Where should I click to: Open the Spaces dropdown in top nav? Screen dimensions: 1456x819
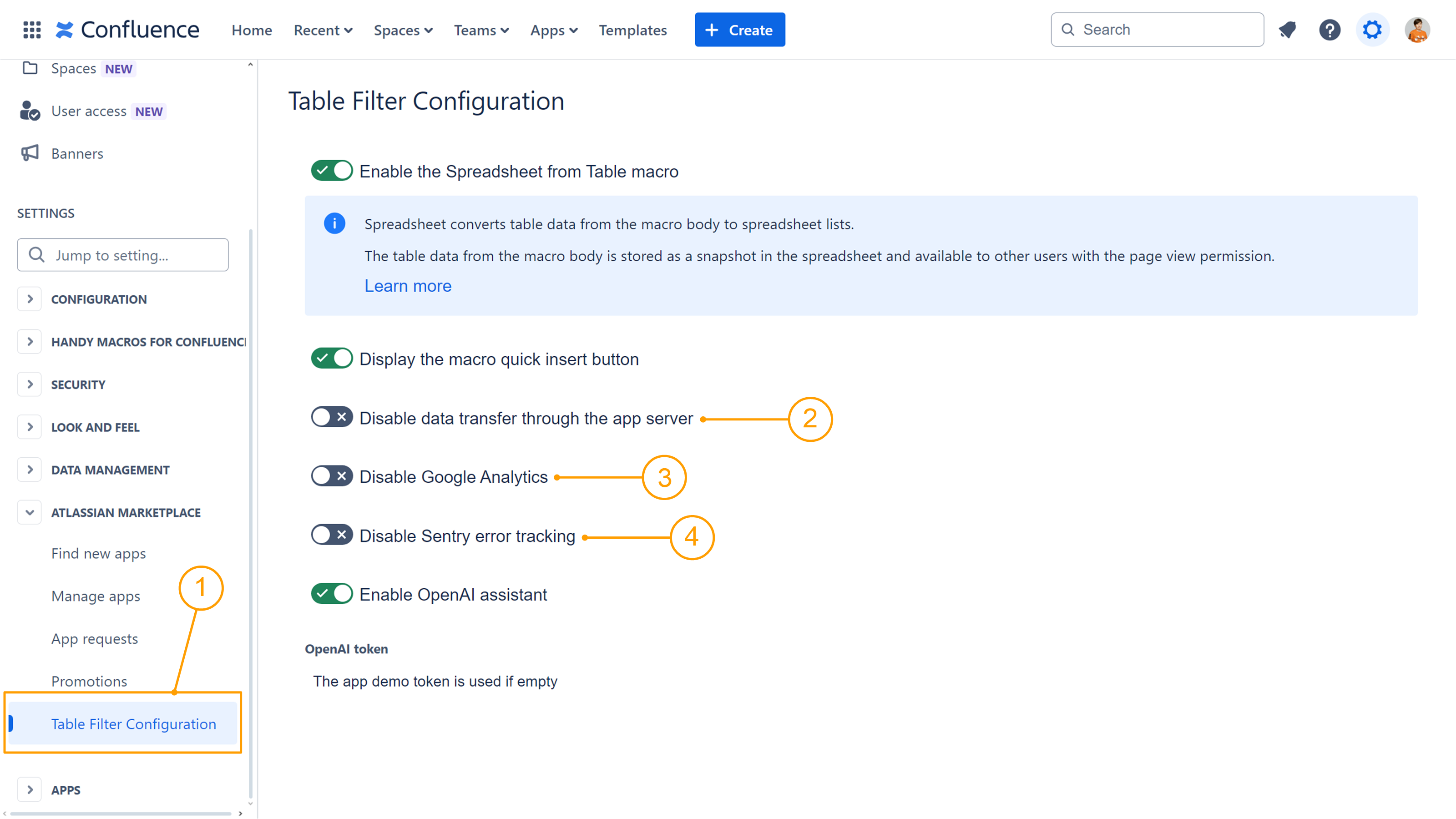point(403,30)
